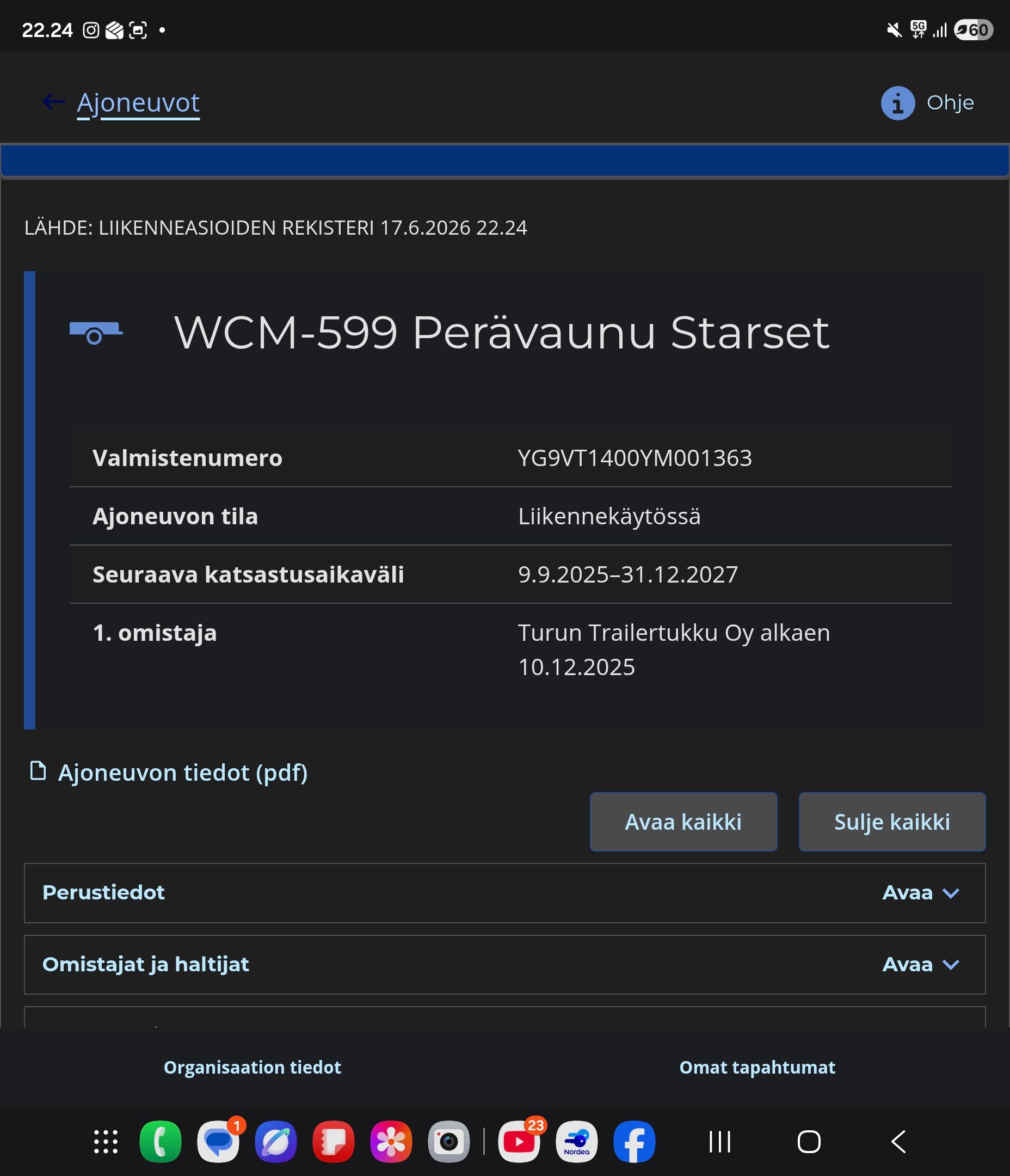
Task: Expand the Perustiedot section
Action: pos(504,893)
